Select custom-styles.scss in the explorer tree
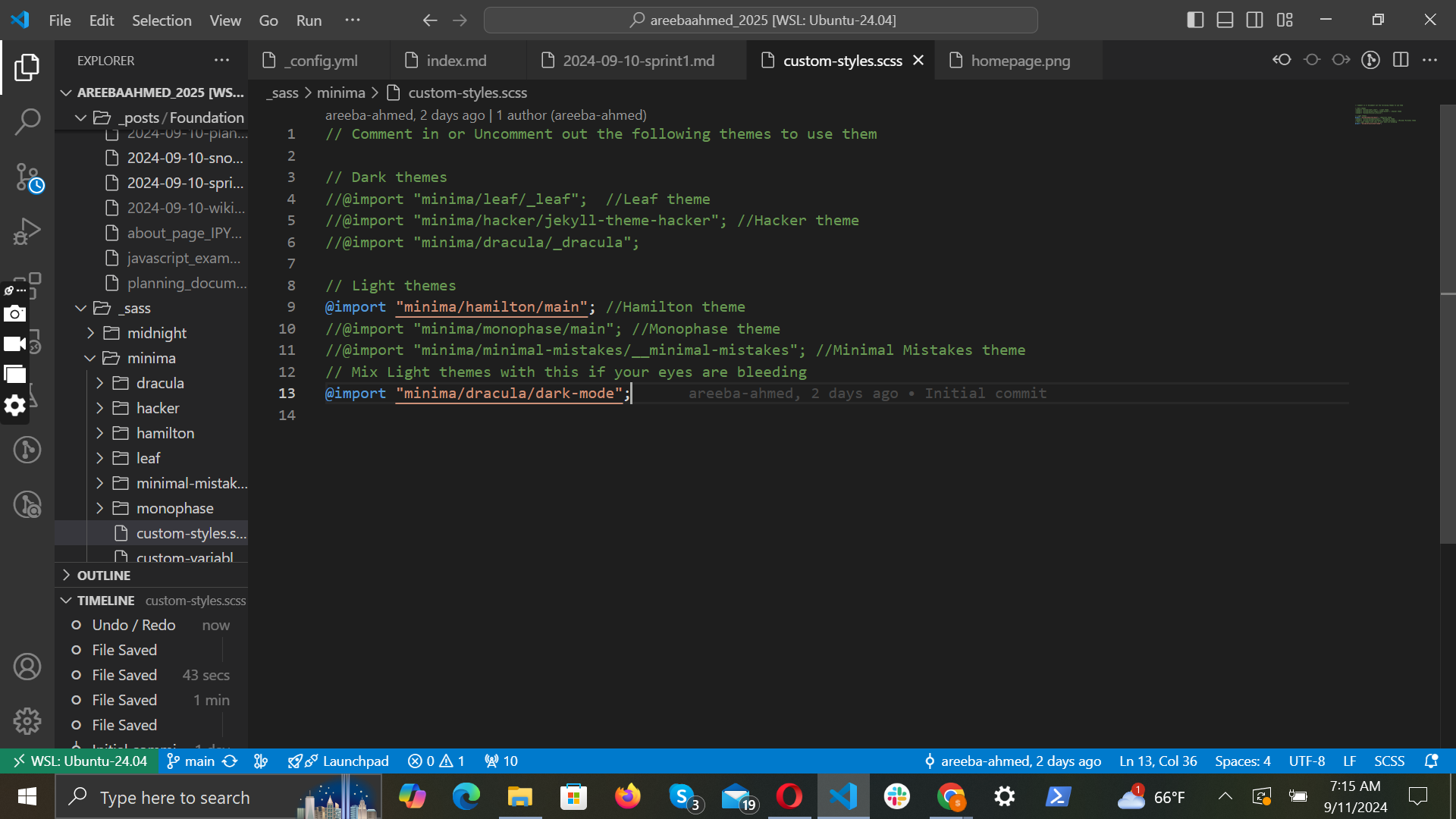 pos(152,533)
